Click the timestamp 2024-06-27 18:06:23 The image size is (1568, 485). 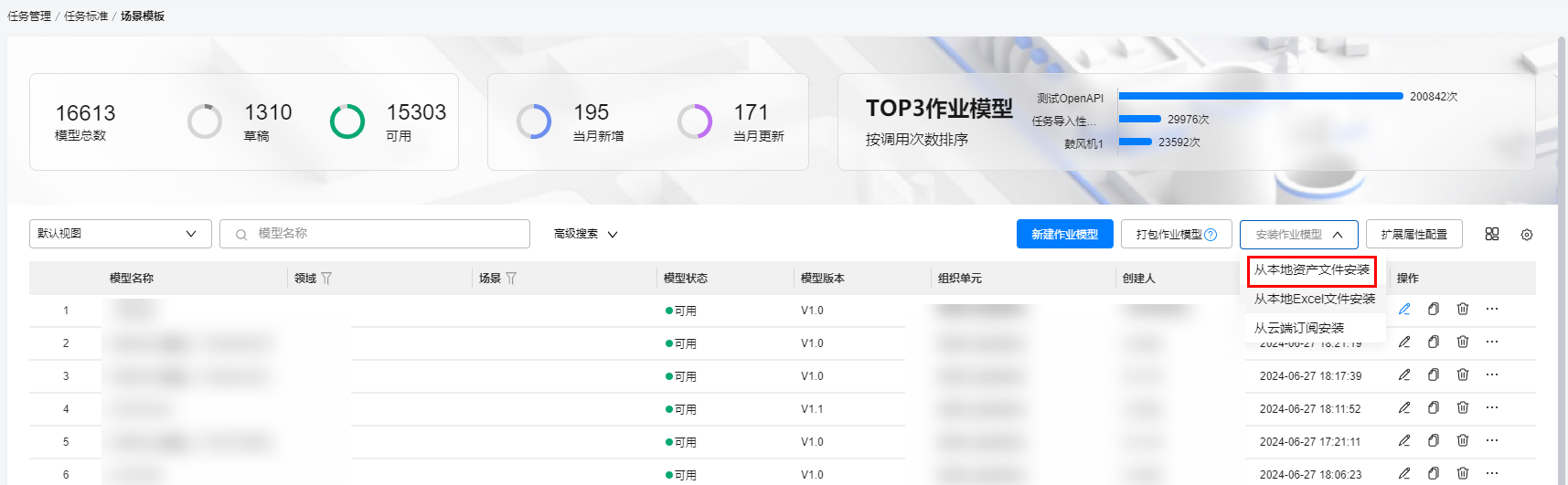point(1310,475)
